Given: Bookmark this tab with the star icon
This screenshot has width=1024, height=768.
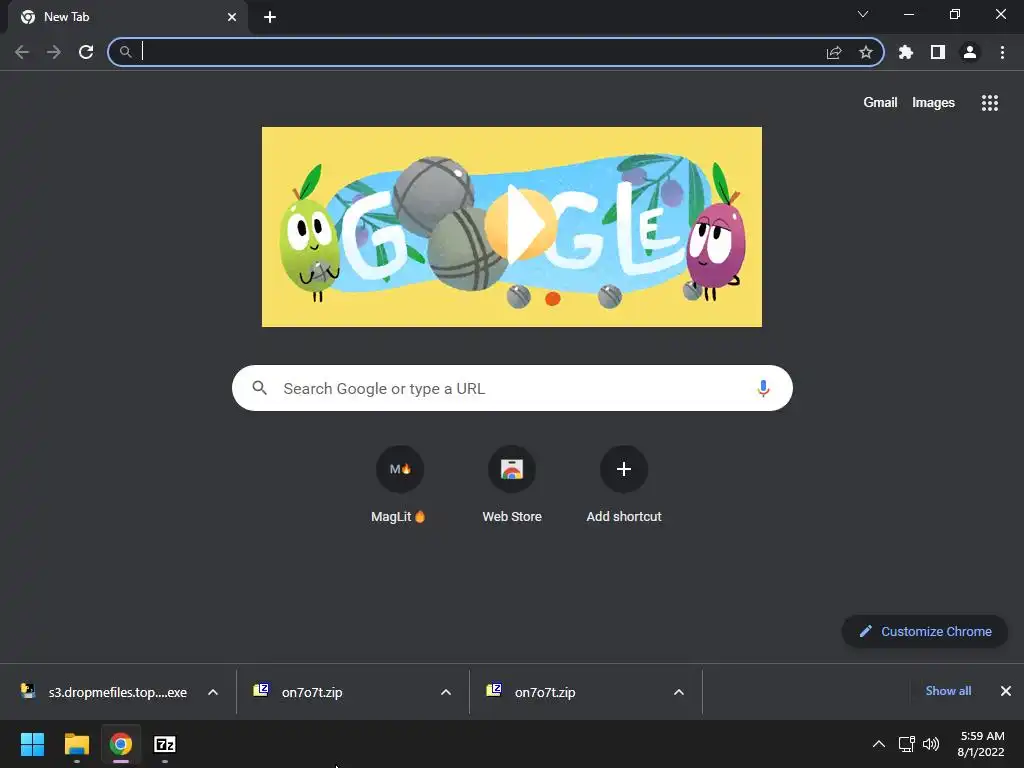Looking at the screenshot, I should coord(866,52).
